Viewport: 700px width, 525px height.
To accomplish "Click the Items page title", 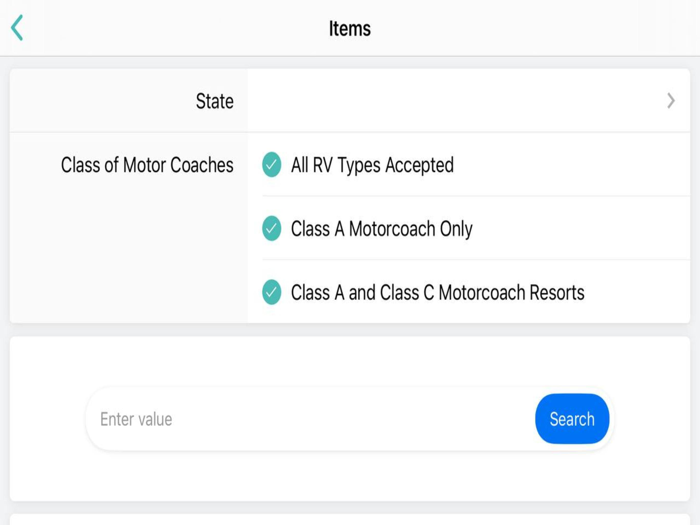I will click(x=350, y=28).
